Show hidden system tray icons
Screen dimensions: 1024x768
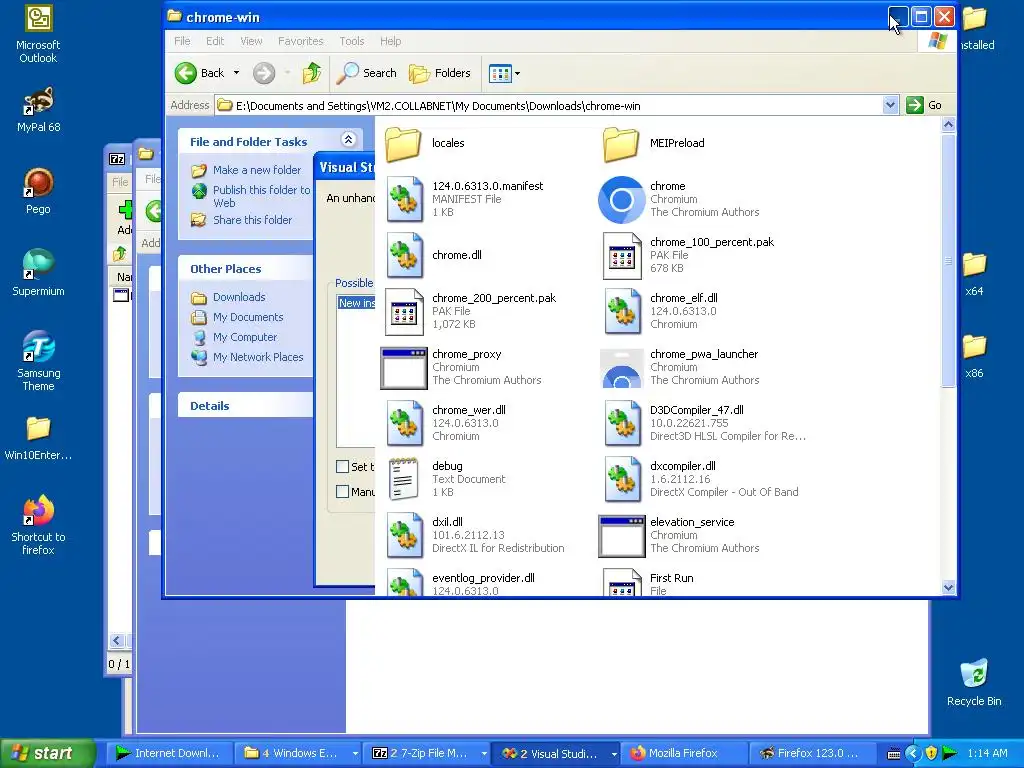click(x=912, y=753)
